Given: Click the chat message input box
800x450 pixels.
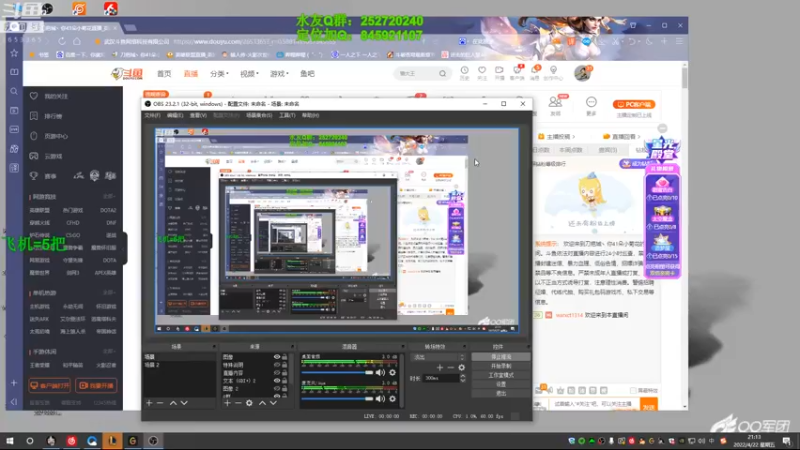Looking at the screenshot, I should [593, 404].
